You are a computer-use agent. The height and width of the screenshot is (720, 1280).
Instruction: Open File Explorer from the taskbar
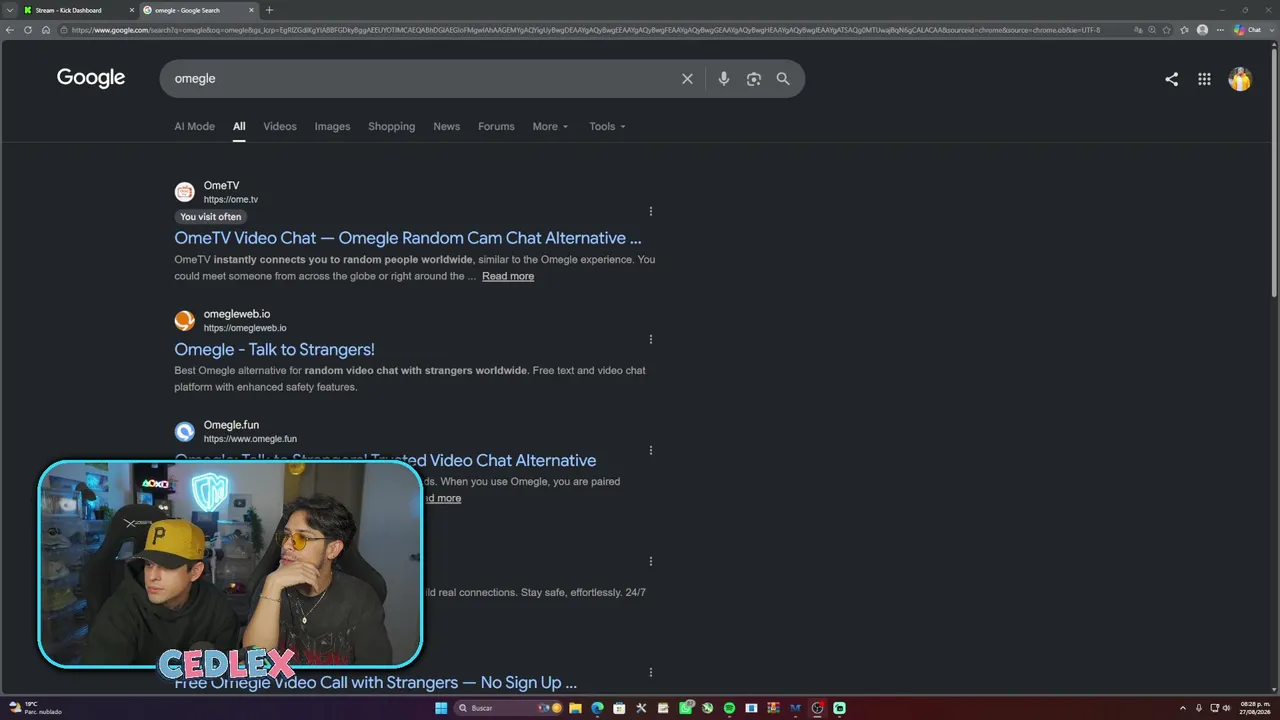pyautogui.click(x=575, y=708)
